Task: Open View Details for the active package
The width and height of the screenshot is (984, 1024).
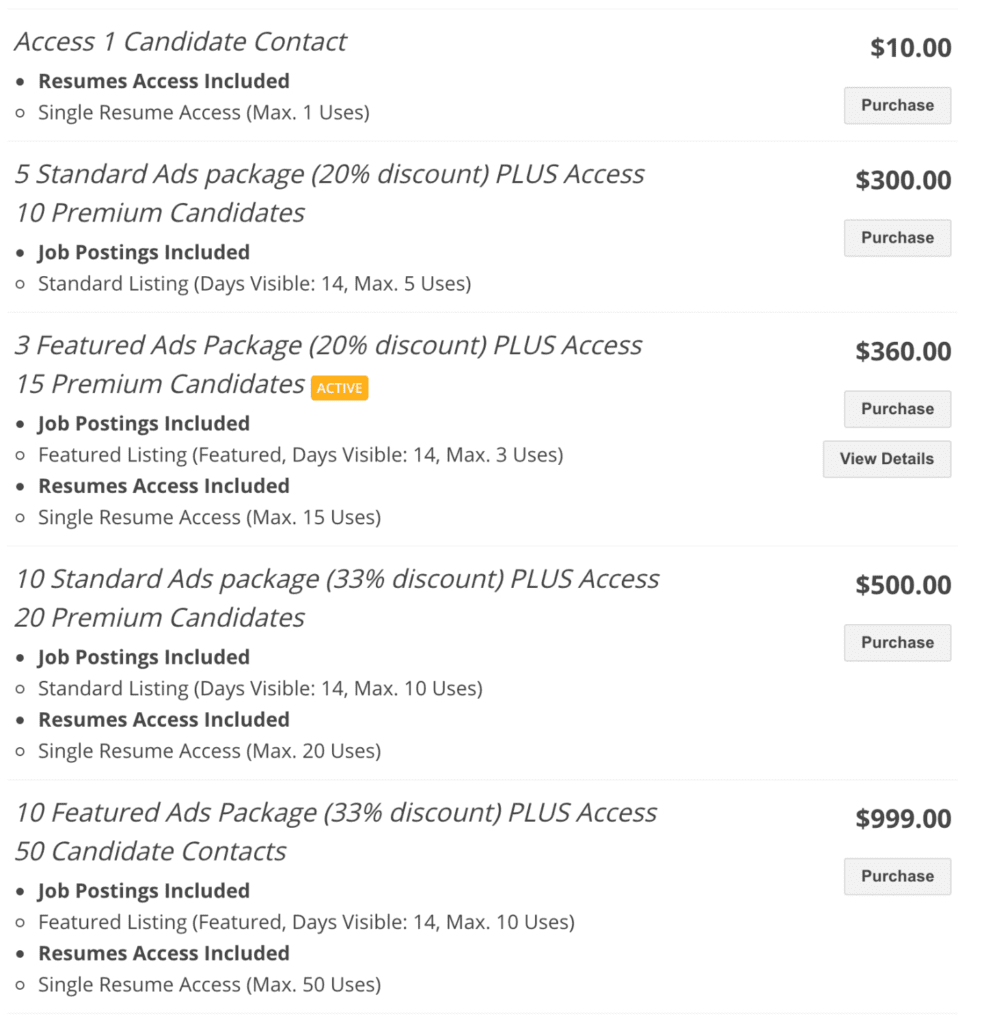Action: click(x=887, y=459)
